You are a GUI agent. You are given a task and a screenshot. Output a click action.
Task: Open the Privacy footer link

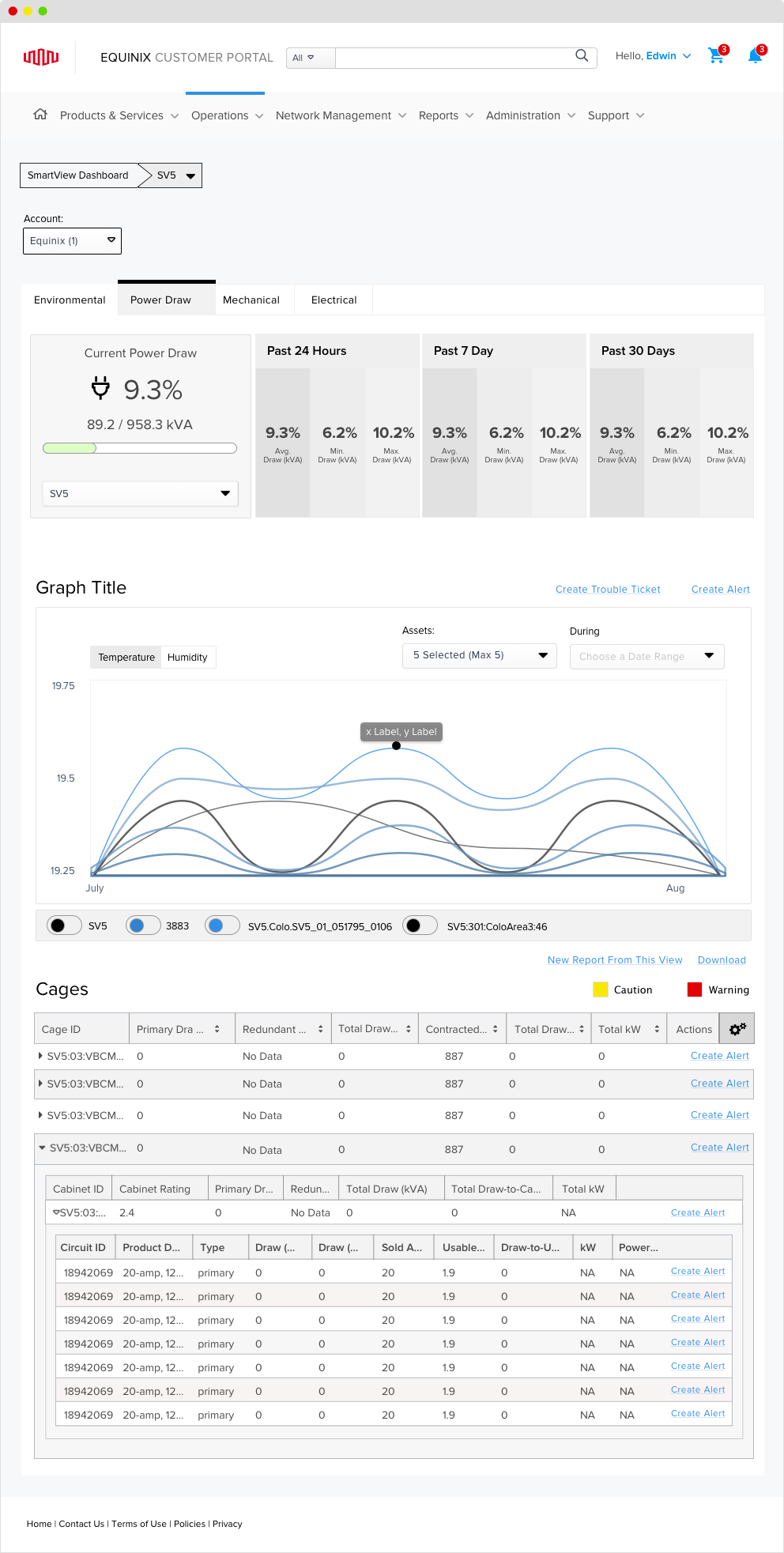[228, 1524]
